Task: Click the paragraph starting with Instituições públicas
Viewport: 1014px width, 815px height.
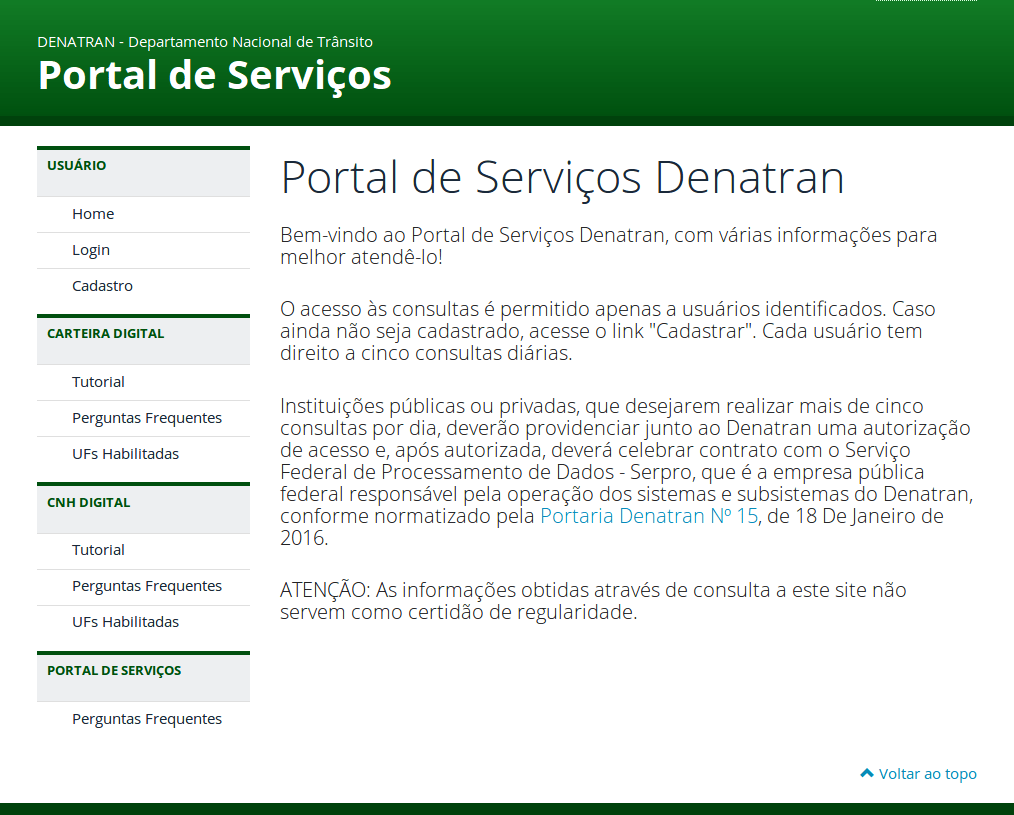Action: click(627, 472)
